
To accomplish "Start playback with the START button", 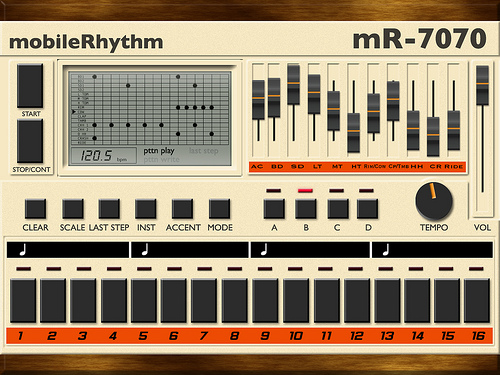I will tap(30, 86).
